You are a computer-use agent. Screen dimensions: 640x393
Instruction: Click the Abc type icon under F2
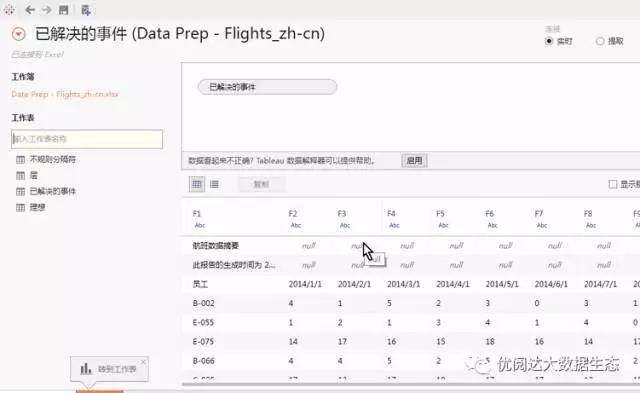click(296, 225)
